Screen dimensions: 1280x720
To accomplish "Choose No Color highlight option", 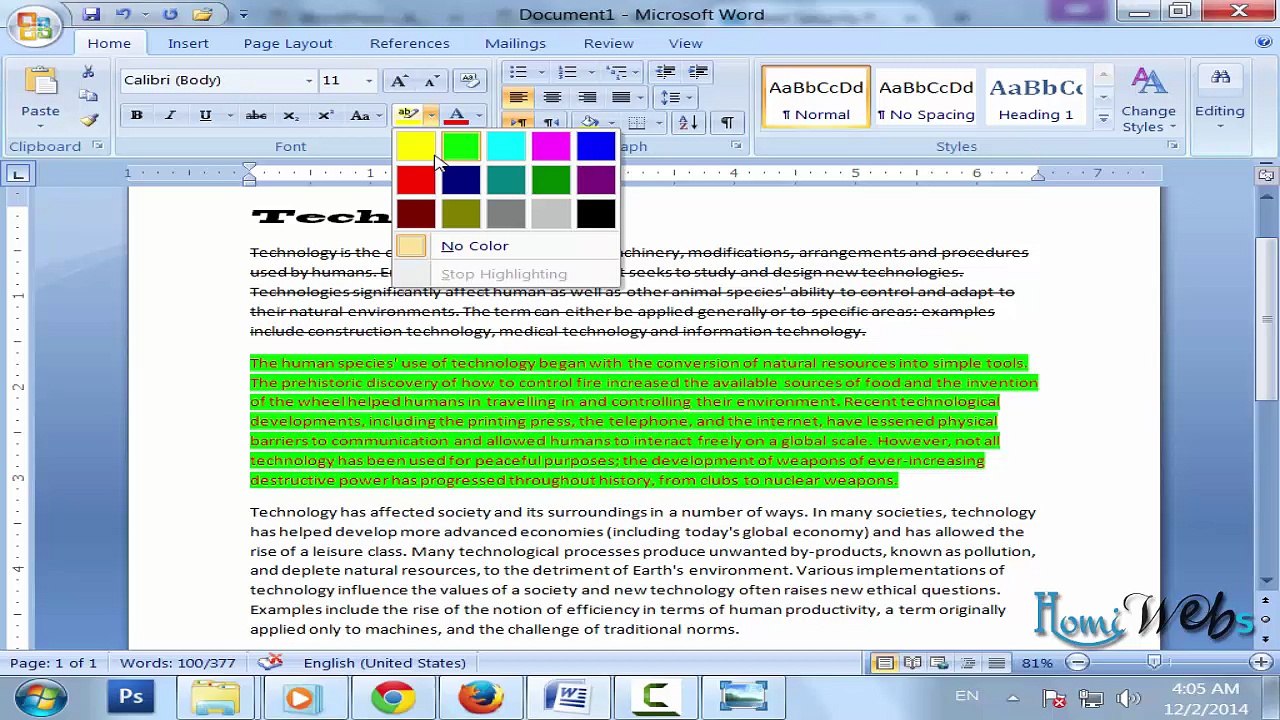I will click(506, 246).
